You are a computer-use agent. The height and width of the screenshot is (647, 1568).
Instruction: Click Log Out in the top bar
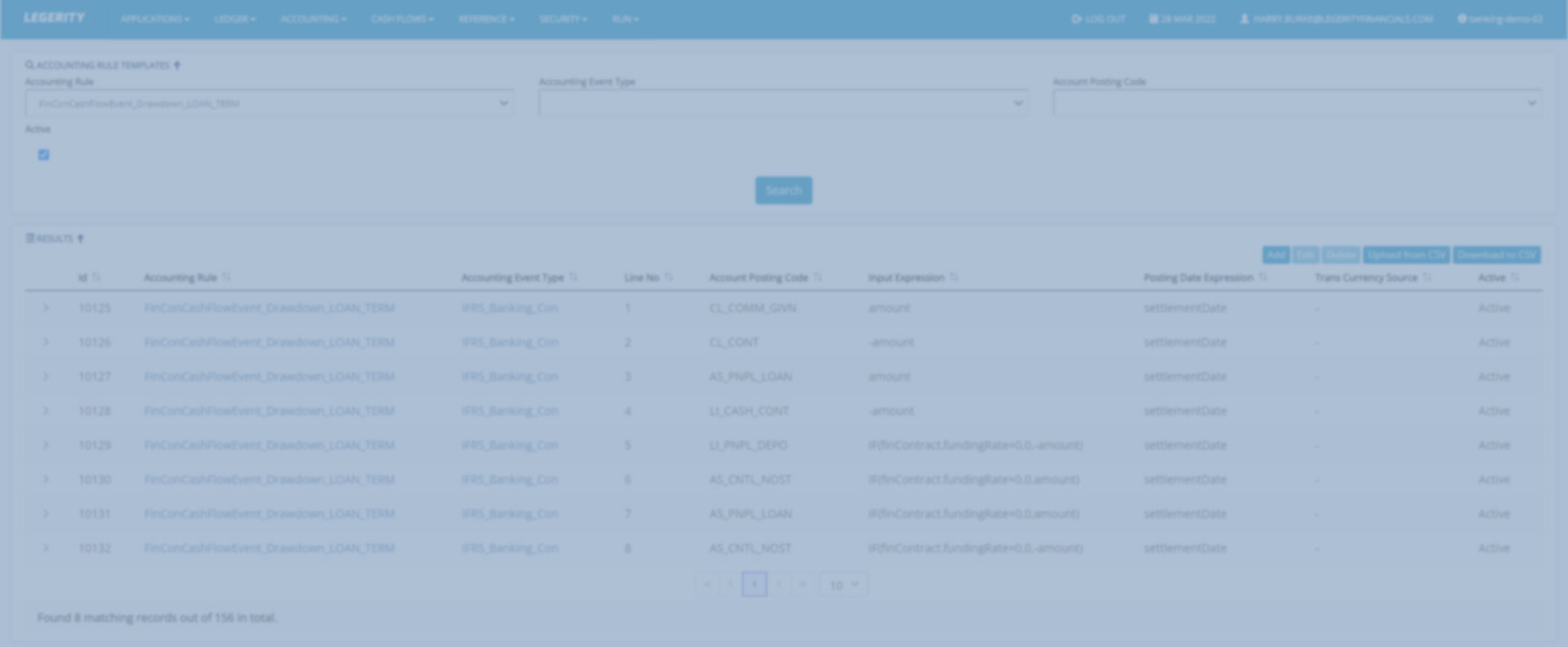pyautogui.click(x=1098, y=19)
